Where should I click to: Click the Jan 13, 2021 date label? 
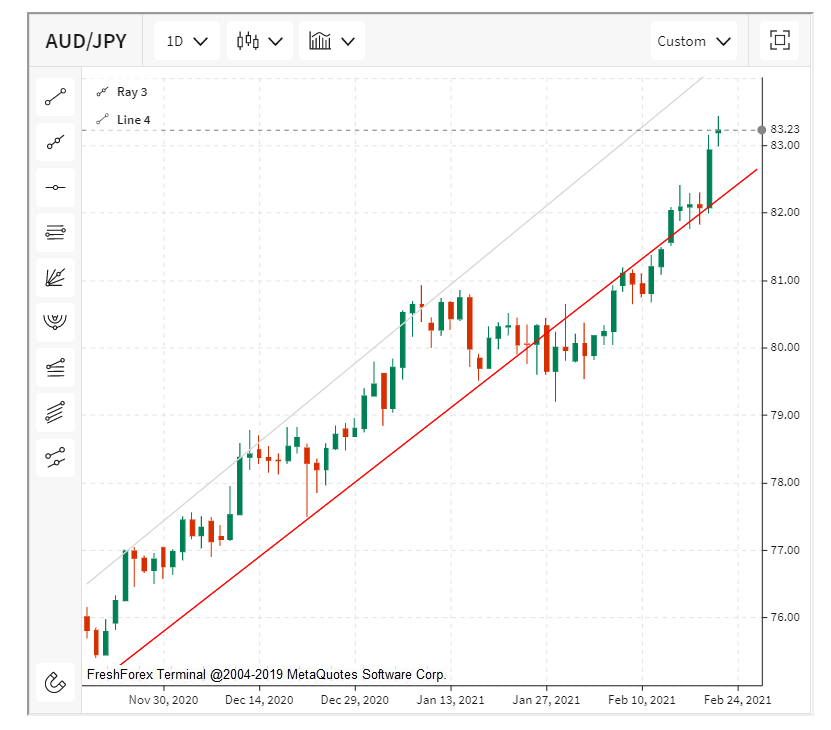pos(450,700)
